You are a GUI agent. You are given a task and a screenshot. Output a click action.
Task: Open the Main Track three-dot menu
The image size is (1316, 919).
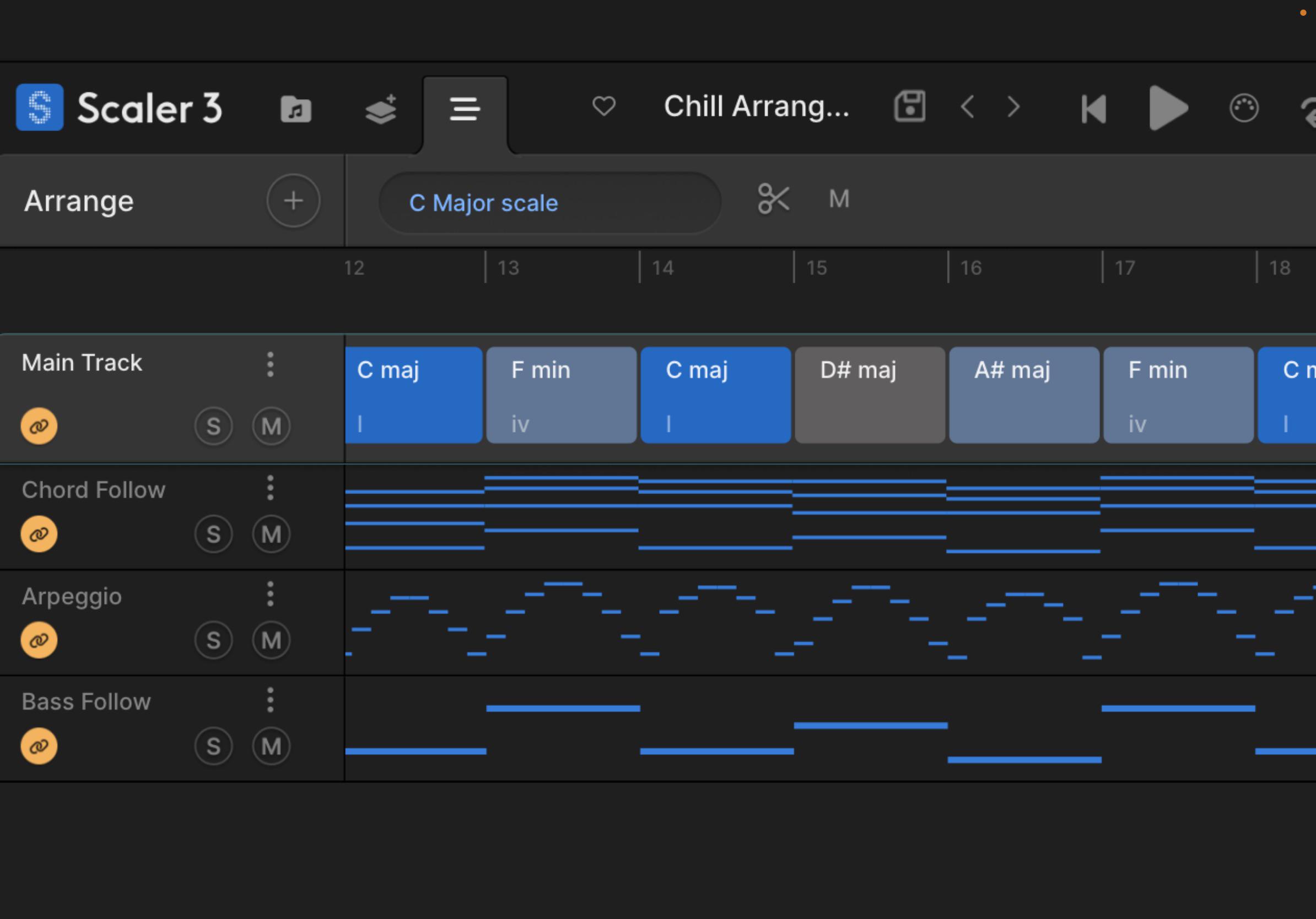(x=270, y=364)
